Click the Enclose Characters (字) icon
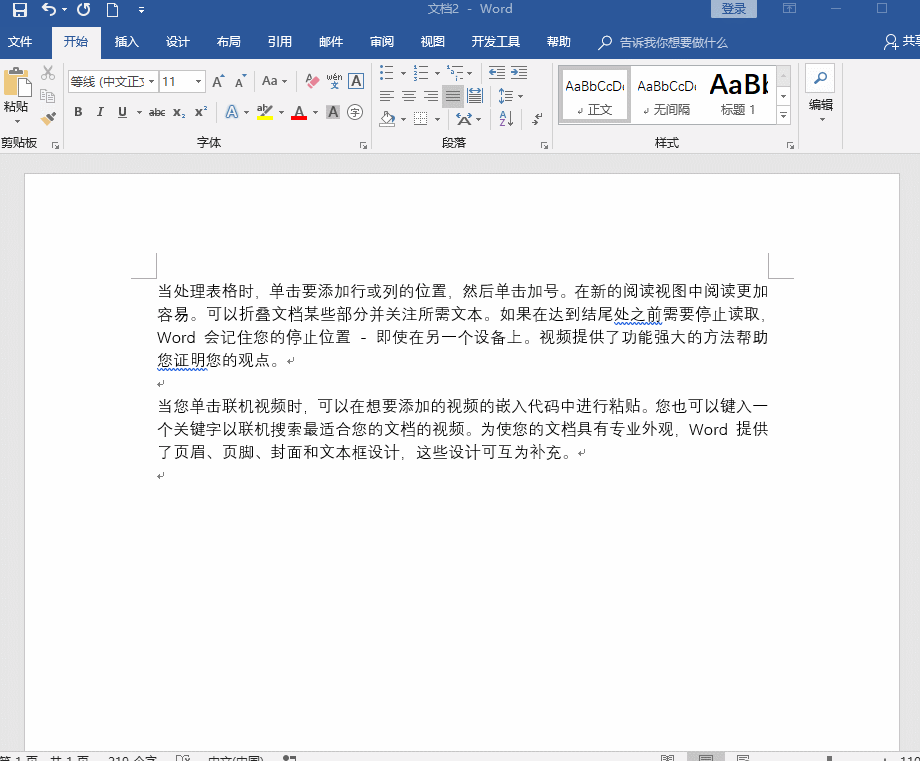The image size is (920, 761). coord(355,112)
